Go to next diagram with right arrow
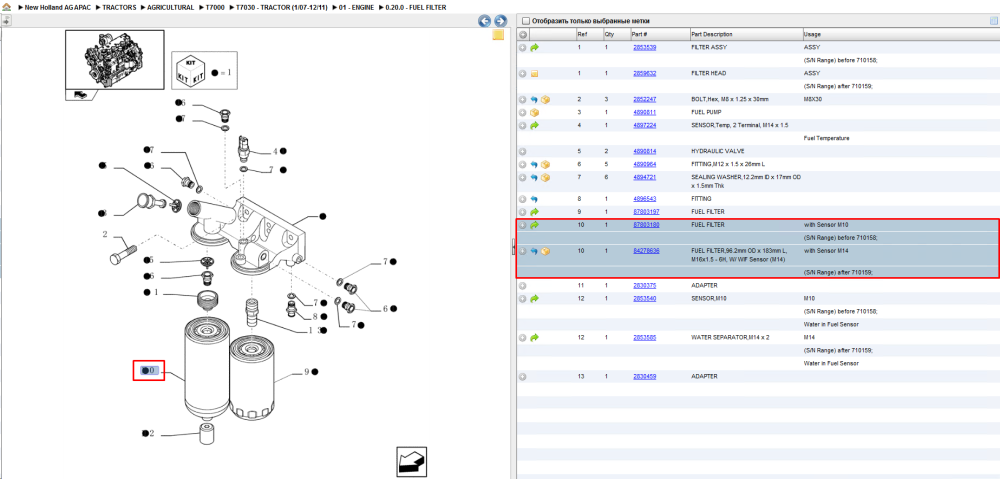Image resolution: width=1000 pixels, height=479 pixels. [x=501, y=21]
